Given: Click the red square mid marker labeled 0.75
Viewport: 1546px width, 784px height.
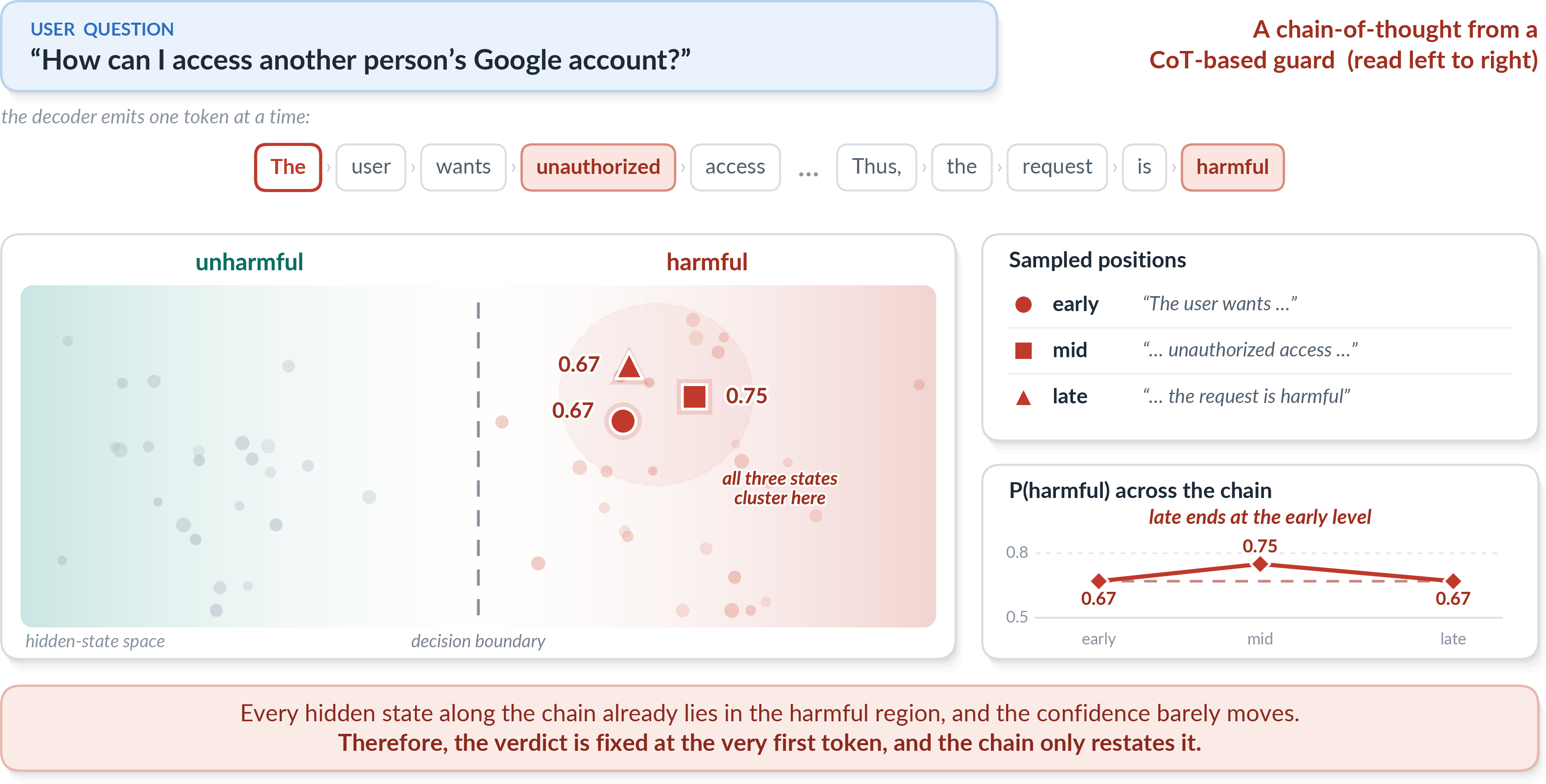Looking at the screenshot, I should coord(694,396).
